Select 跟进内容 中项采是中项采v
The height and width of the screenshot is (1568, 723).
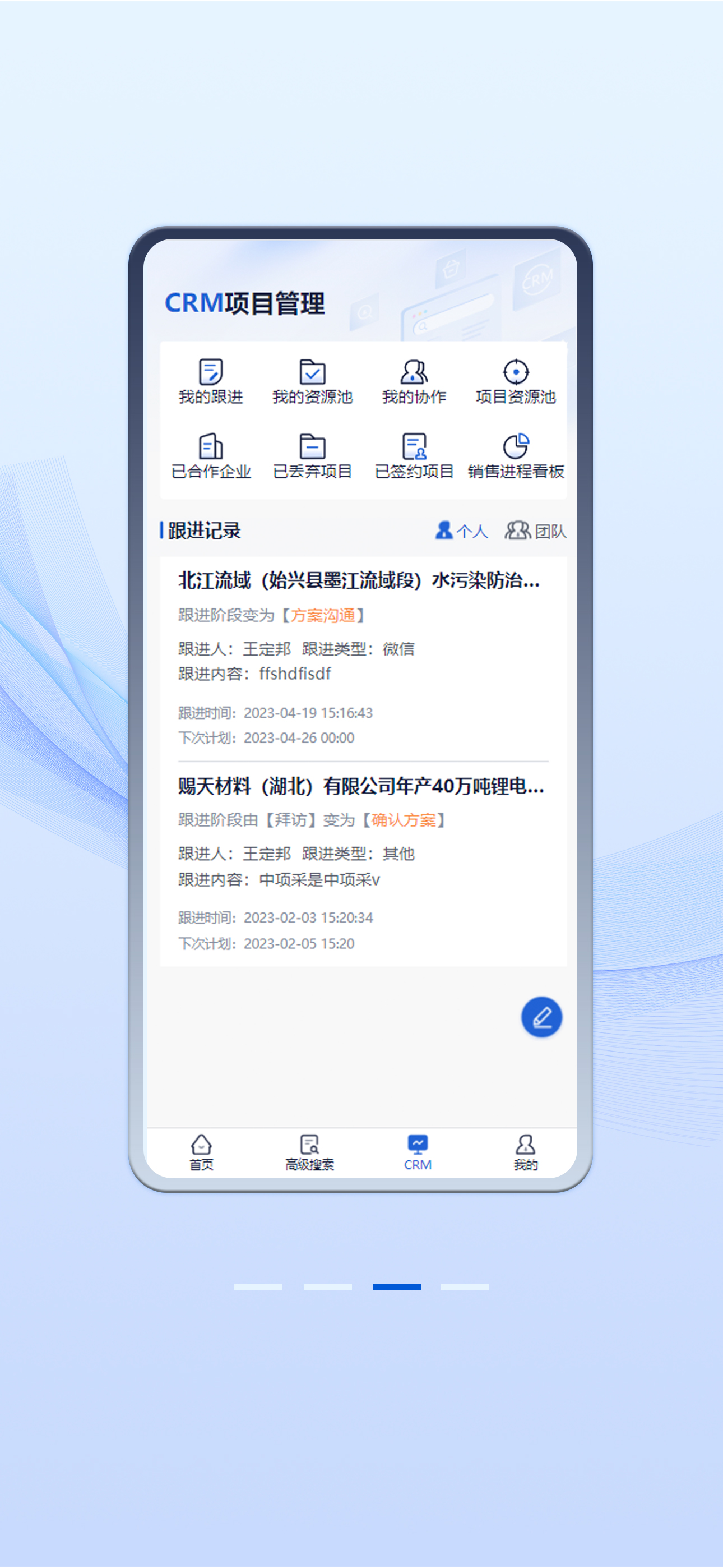pyautogui.click(x=279, y=879)
